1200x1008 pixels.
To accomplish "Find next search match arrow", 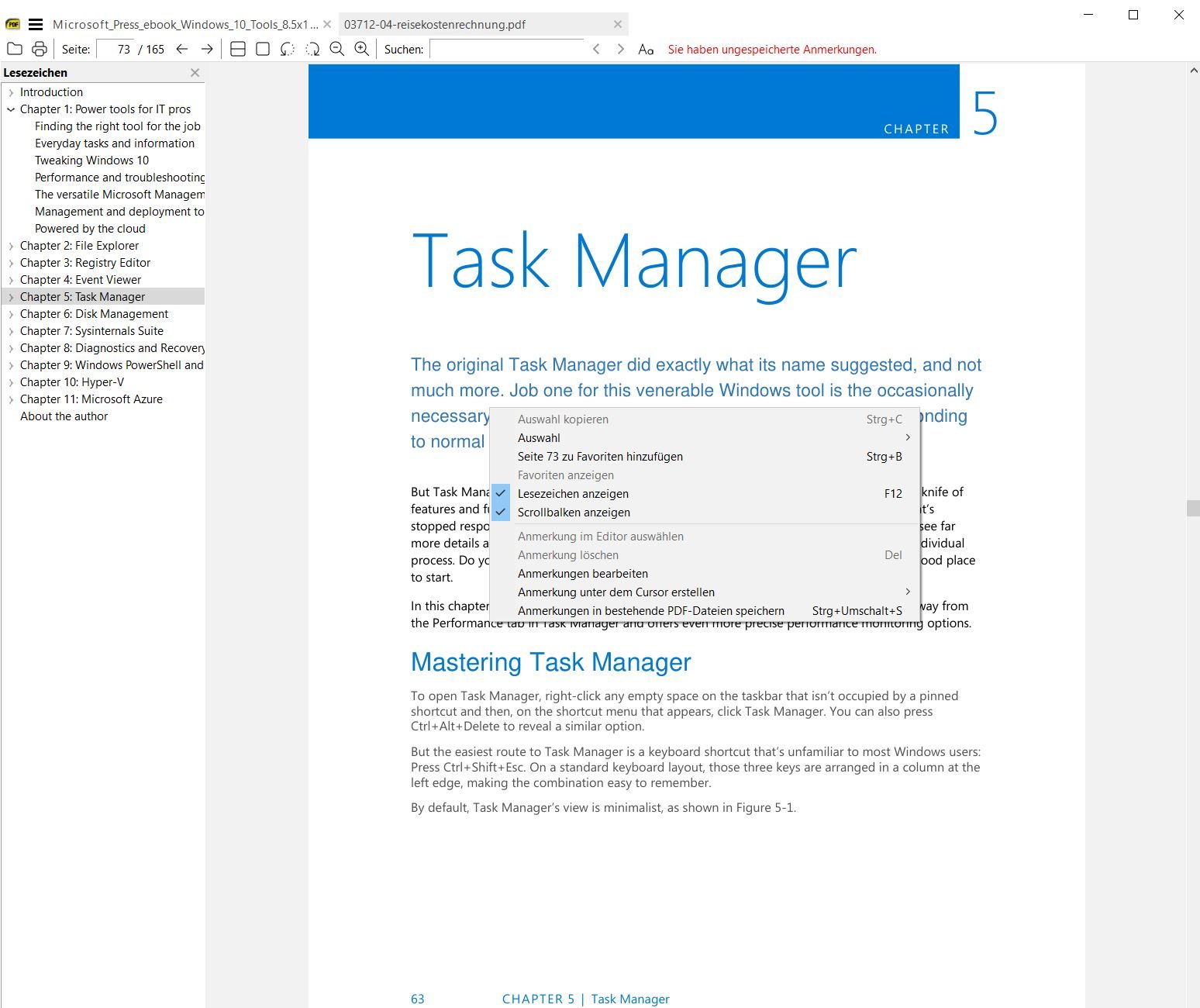I will pyautogui.click(x=620, y=49).
